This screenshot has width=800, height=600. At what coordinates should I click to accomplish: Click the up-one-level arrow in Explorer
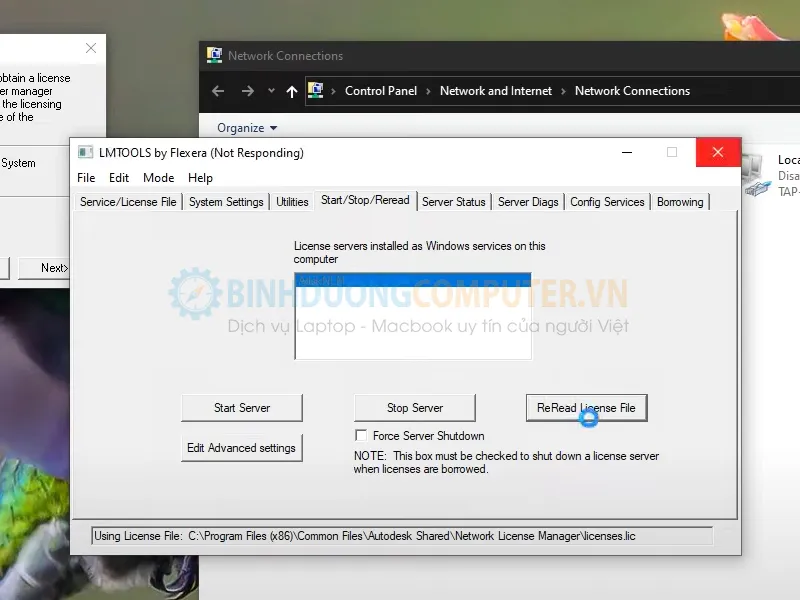(291, 91)
